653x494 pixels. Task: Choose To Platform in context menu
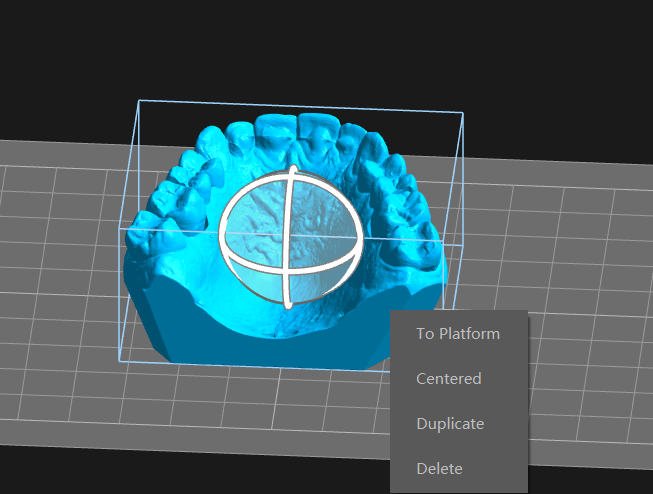(458, 334)
